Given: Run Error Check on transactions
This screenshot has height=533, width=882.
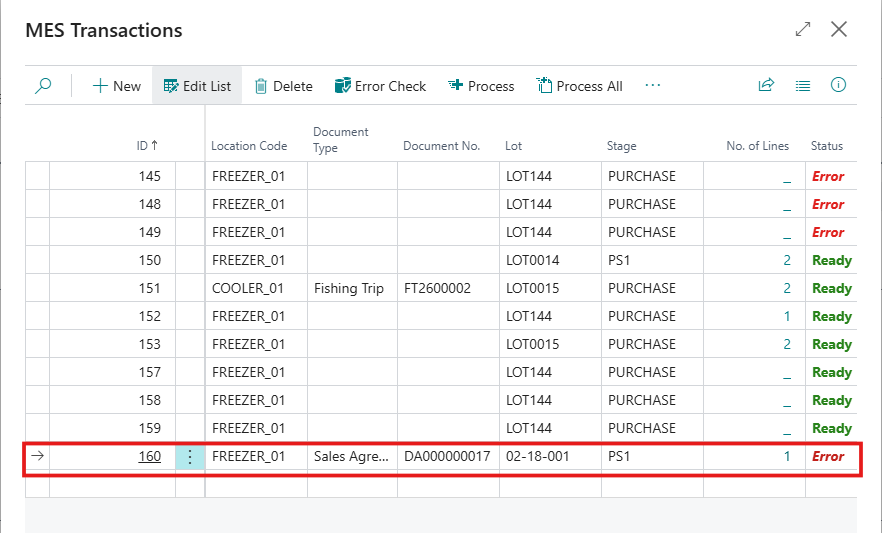Looking at the screenshot, I should (380, 86).
